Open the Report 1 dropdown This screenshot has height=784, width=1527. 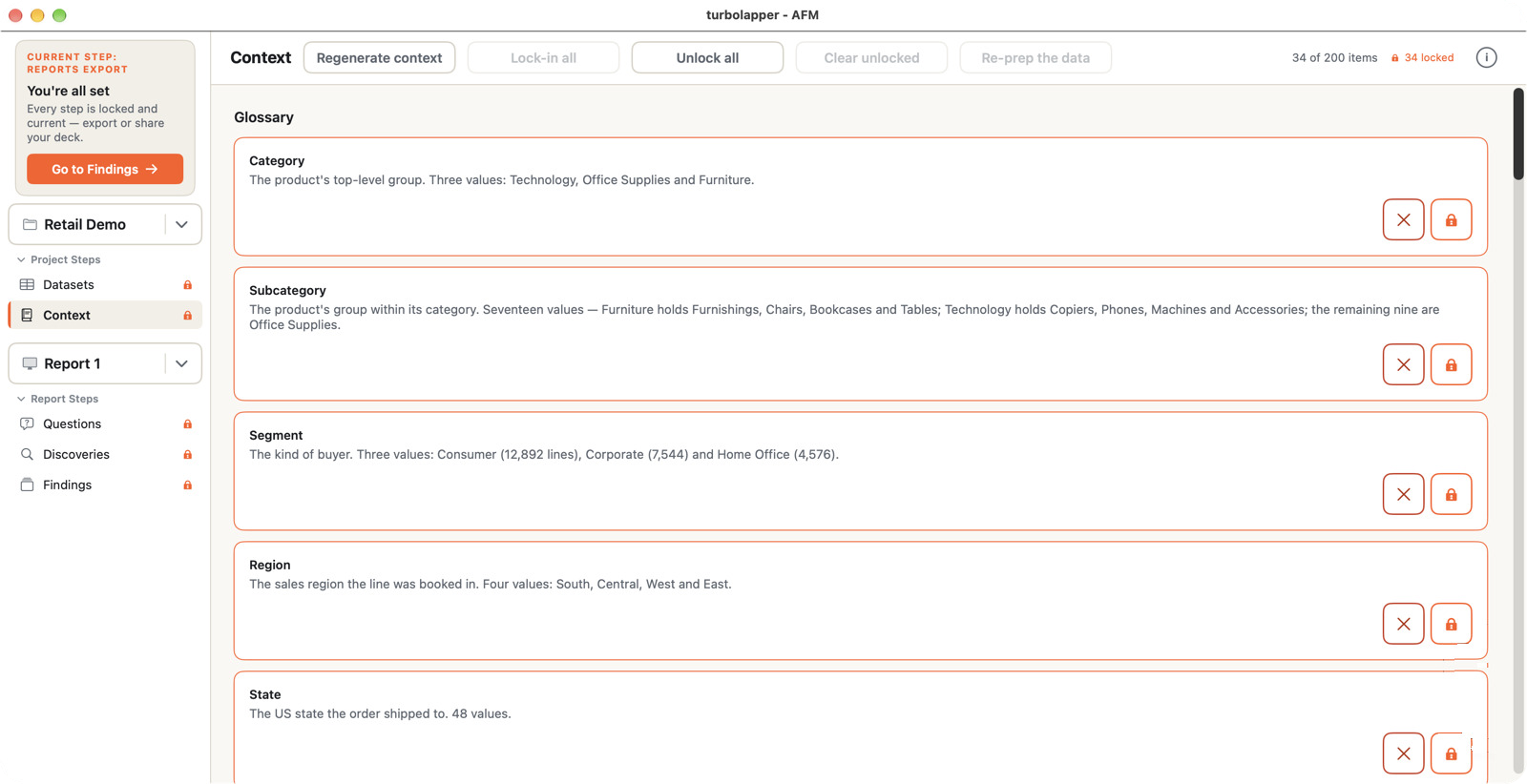[181, 363]
